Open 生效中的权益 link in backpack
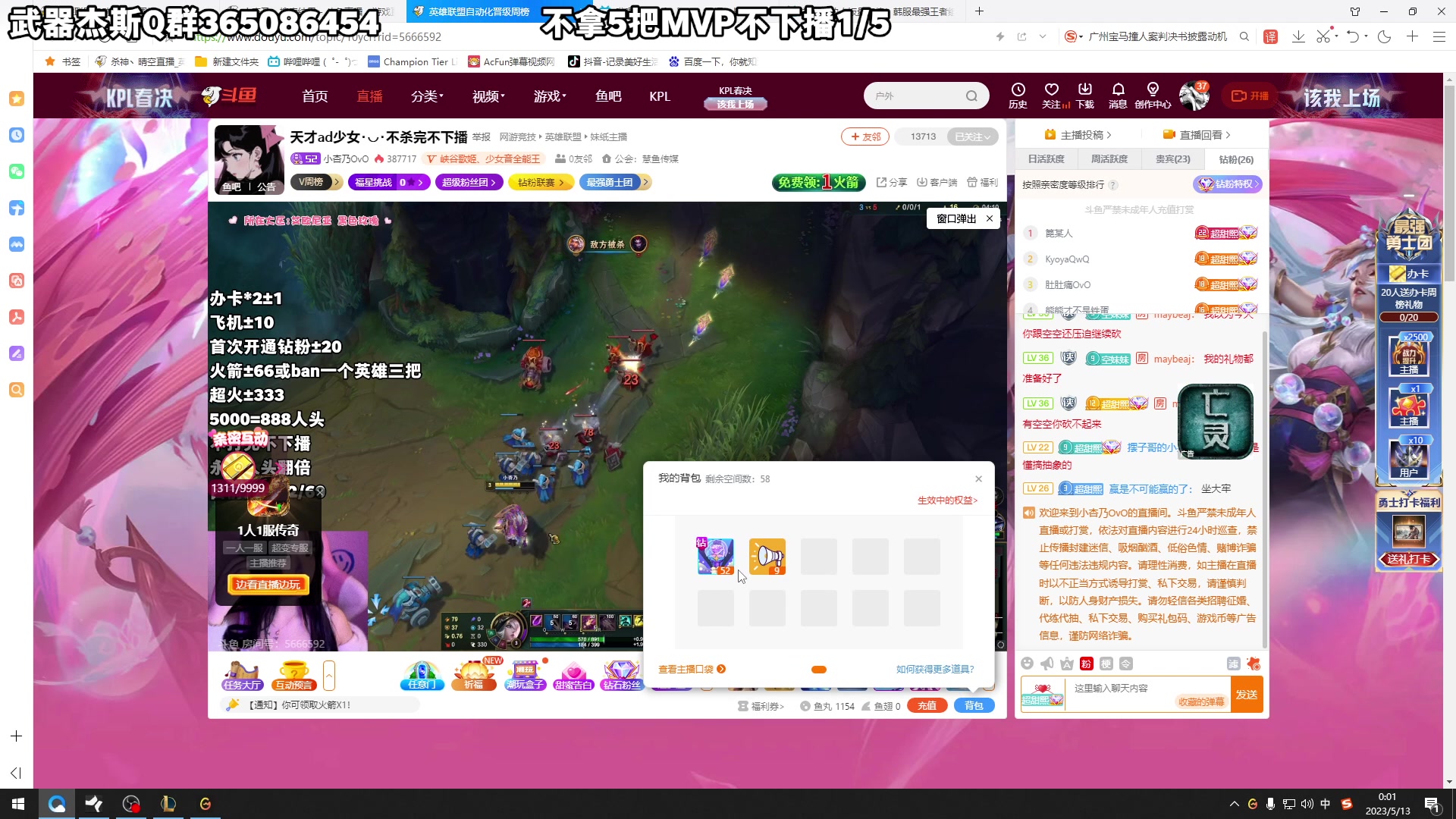 947,500
